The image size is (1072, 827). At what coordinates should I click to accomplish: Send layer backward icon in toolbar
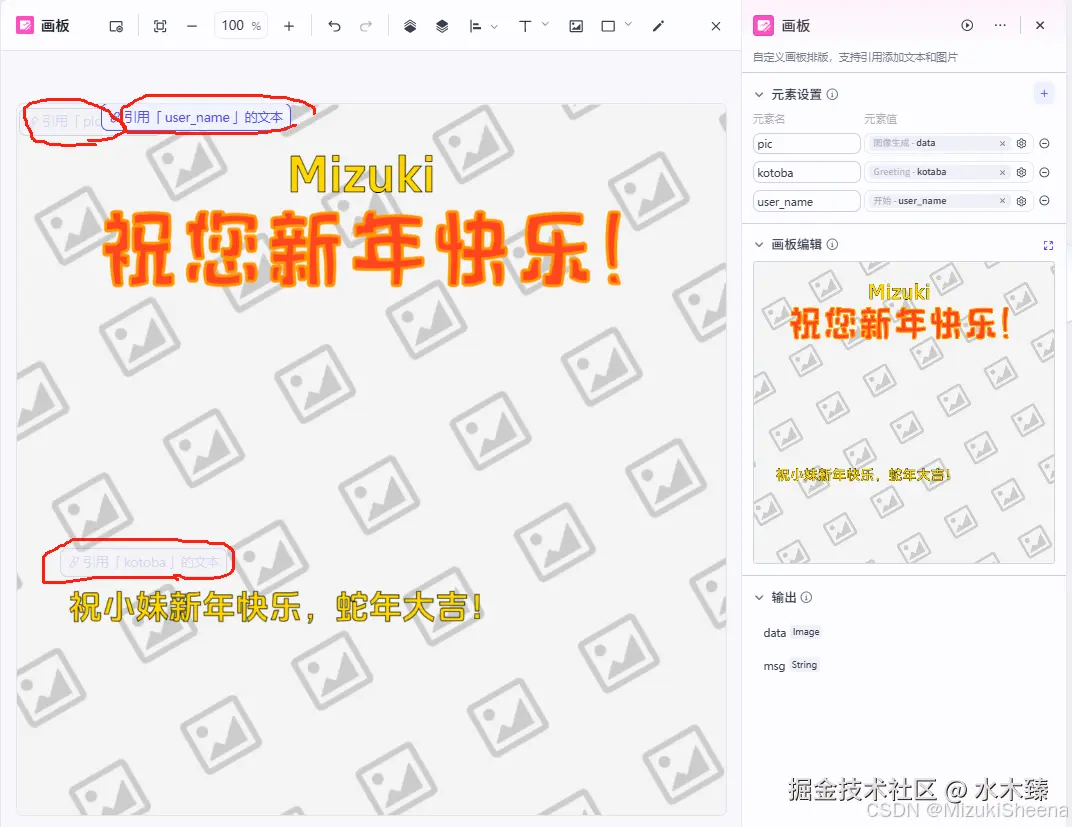(442, 27)
